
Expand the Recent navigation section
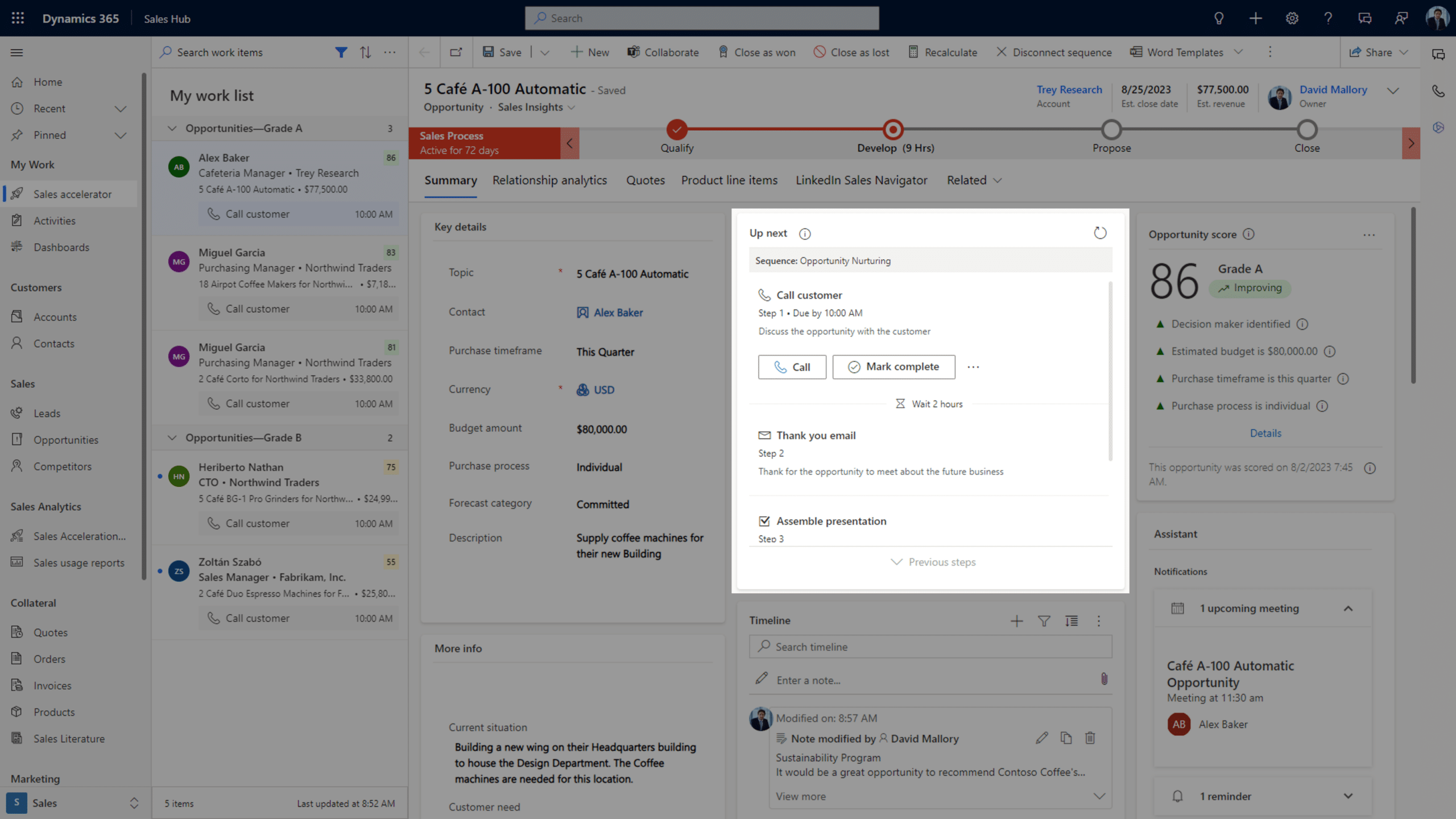coord(120,109)
